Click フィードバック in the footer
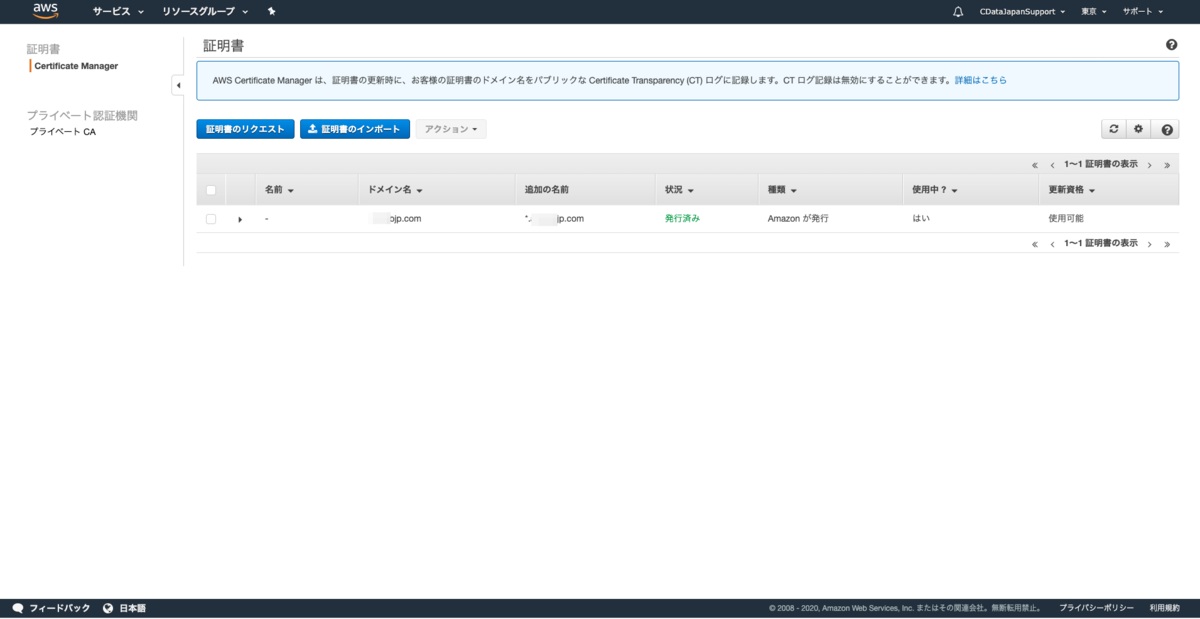 coord(51,608)
